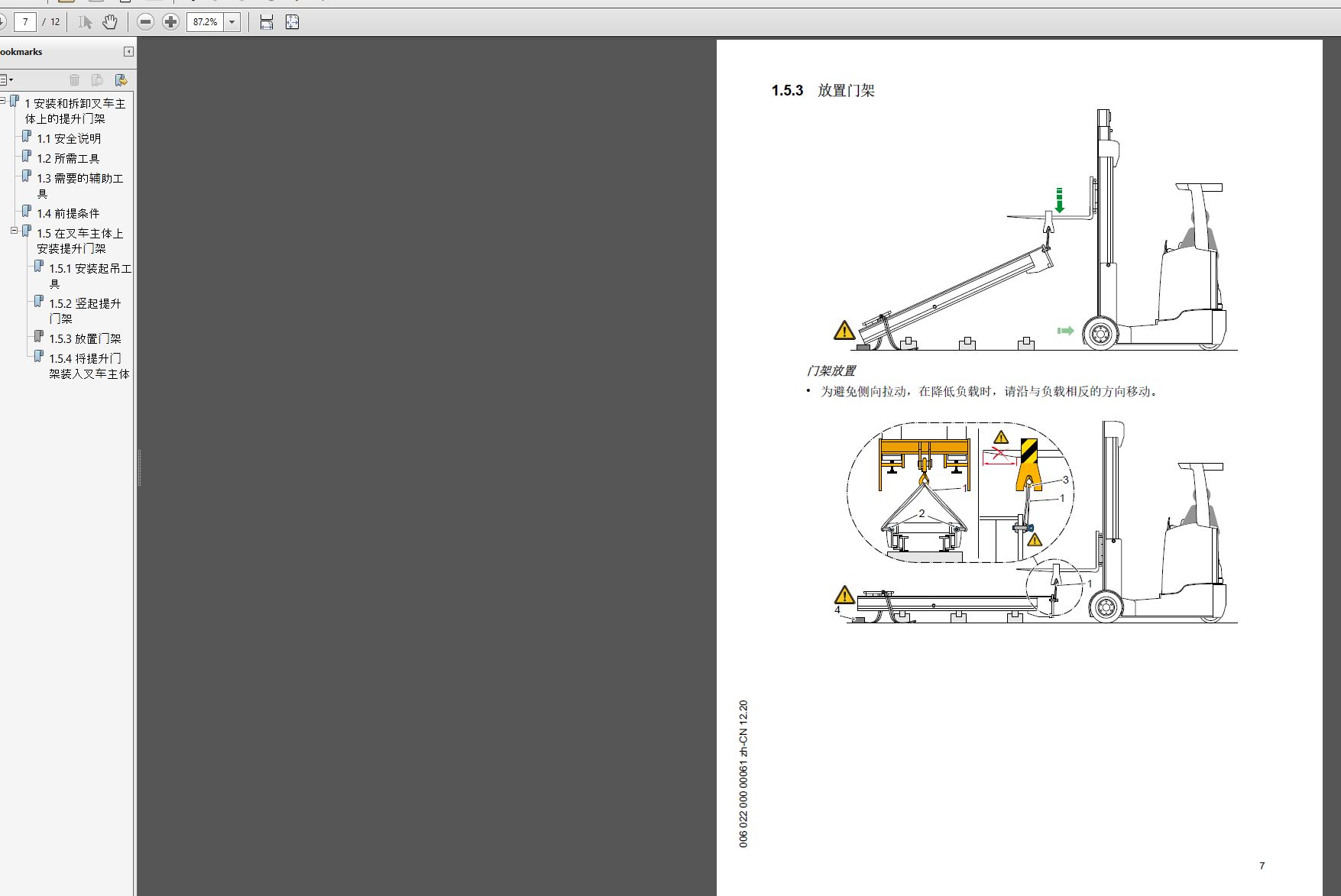The width and height of the screenshot is (1341, 896).
Task: Open bookmark 1.5.4 将提升门架装入叉车主体
Action: (x=89, y=366)
